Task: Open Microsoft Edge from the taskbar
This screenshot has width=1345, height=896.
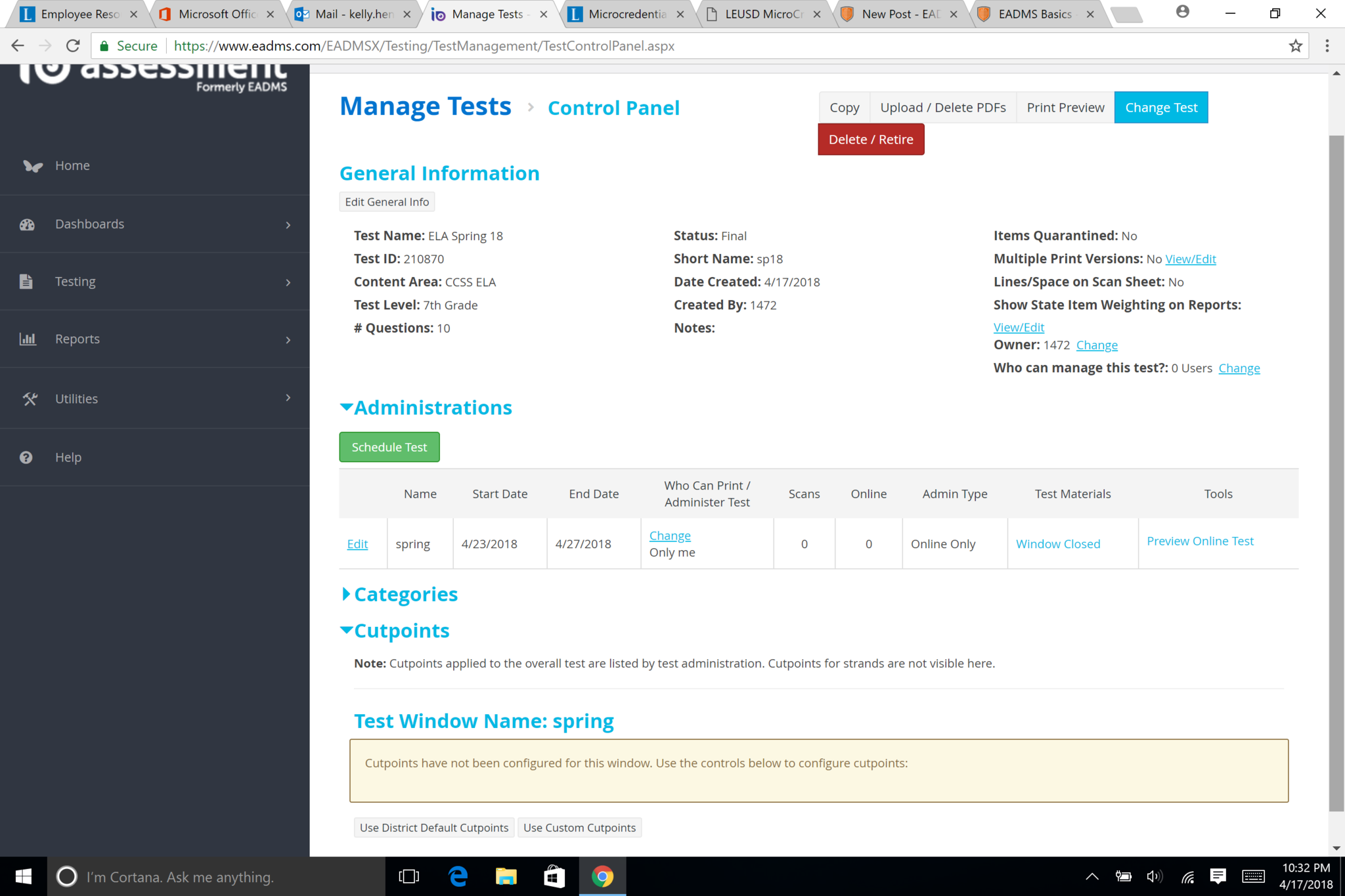Action: pyautogui.click(x=458, y=877)
